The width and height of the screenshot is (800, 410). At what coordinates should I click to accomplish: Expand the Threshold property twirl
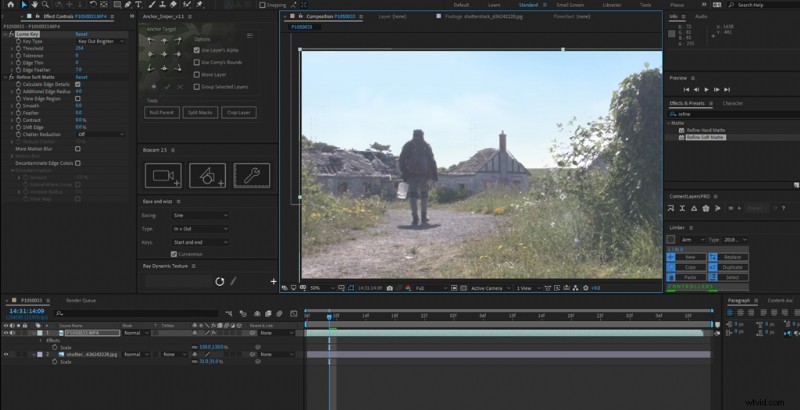pyautogui.click(x=12, y=48)
